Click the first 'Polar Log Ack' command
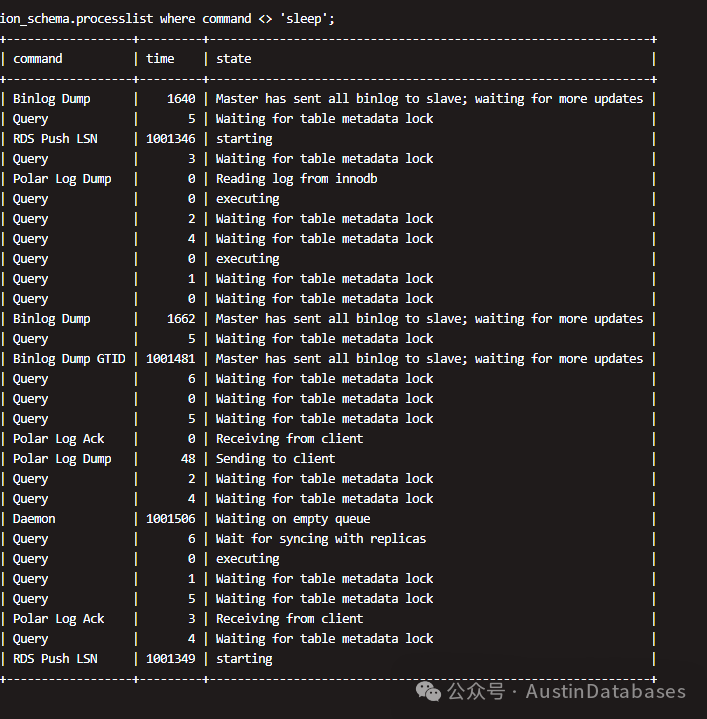707x719 pixels. click(x=59, y=439)
